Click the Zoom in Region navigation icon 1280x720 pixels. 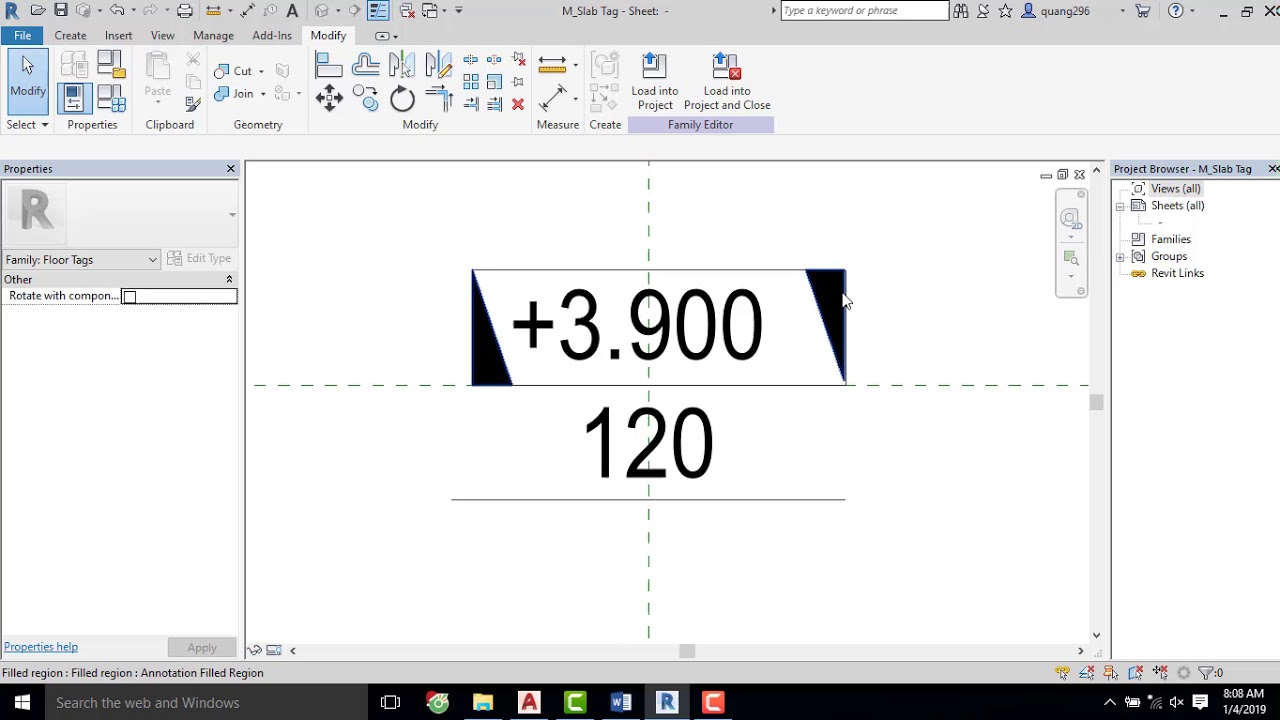1070,258
